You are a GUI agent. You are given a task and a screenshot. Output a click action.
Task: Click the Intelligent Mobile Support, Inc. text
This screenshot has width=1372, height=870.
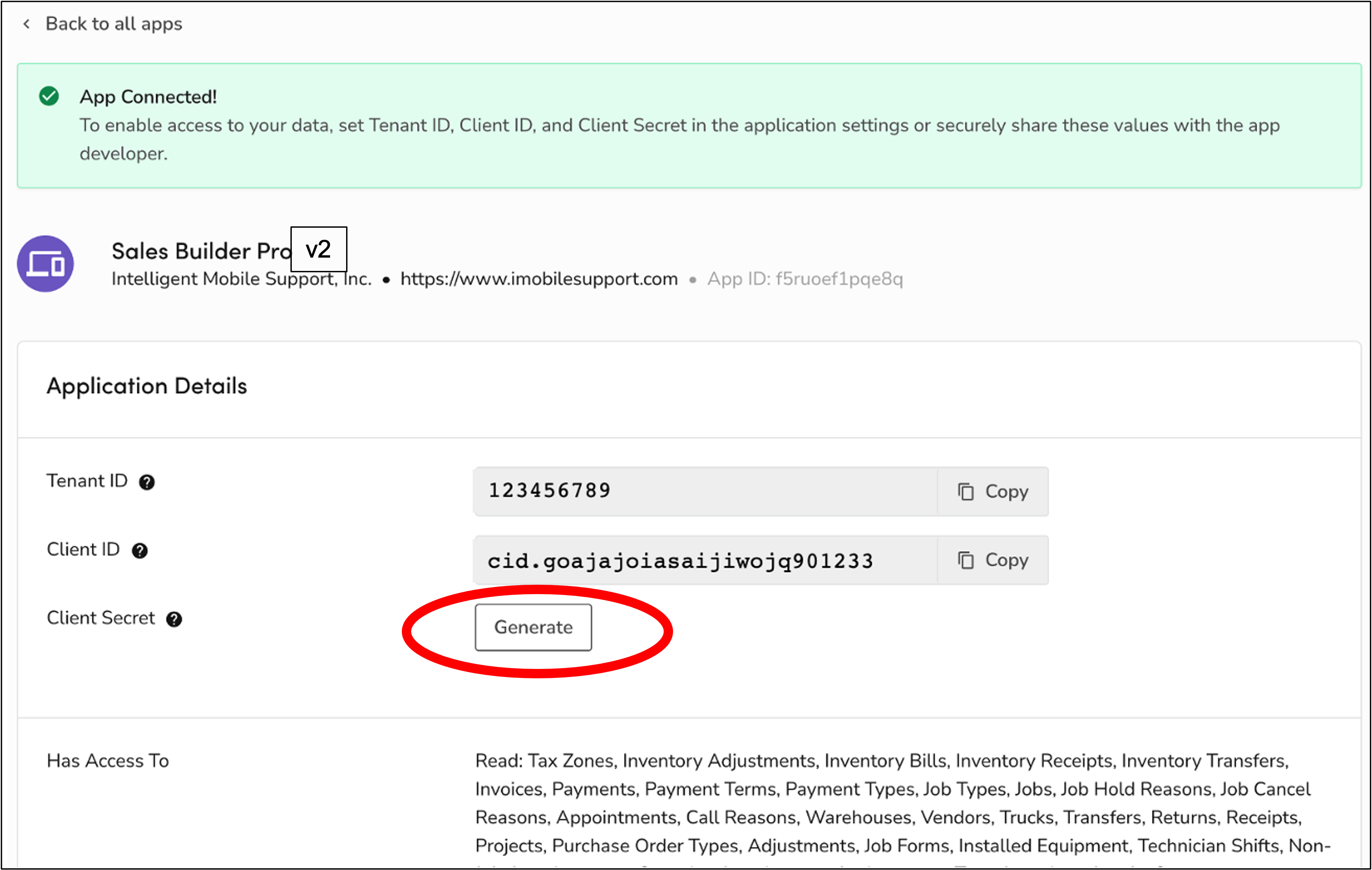(241, 279)
